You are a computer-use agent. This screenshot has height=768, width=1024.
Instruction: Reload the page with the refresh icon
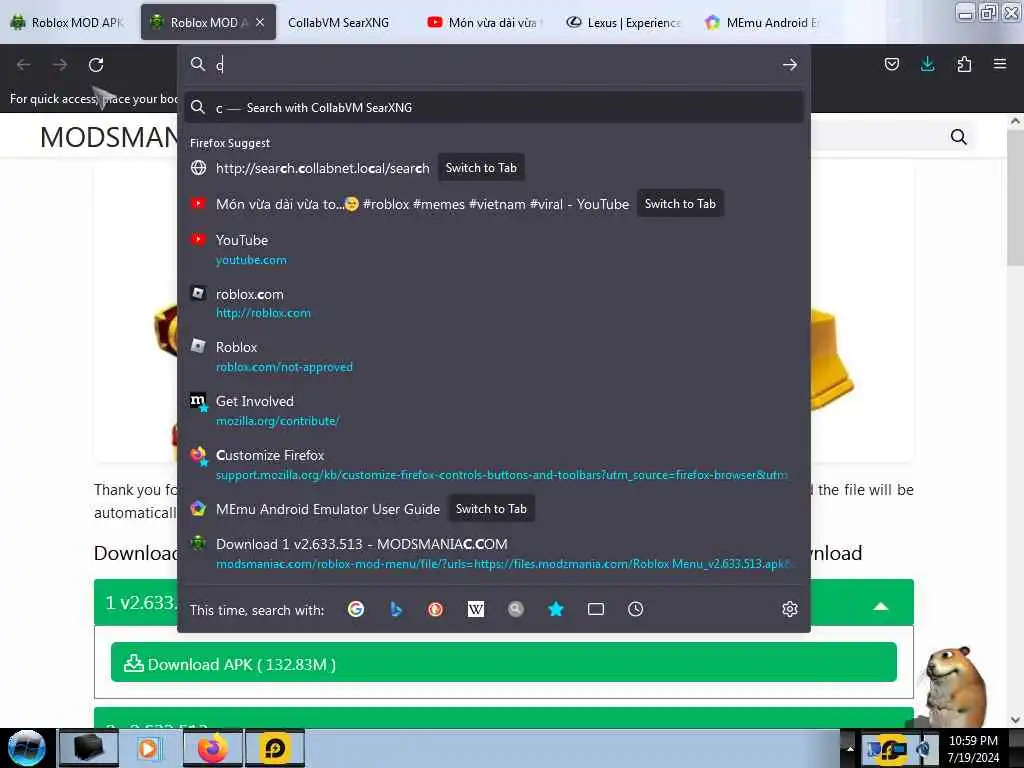pos(96,65)
